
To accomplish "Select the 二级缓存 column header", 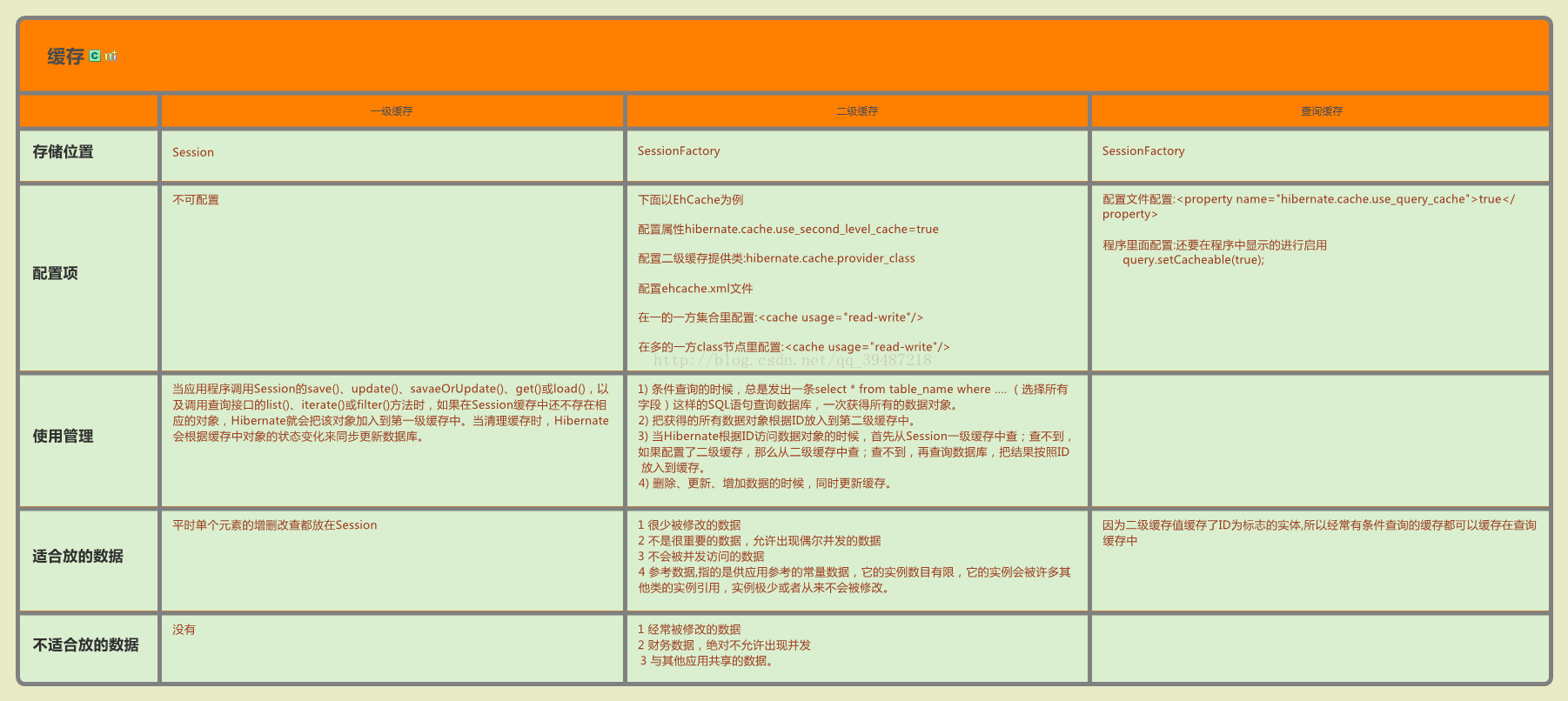I will point(857,111).
